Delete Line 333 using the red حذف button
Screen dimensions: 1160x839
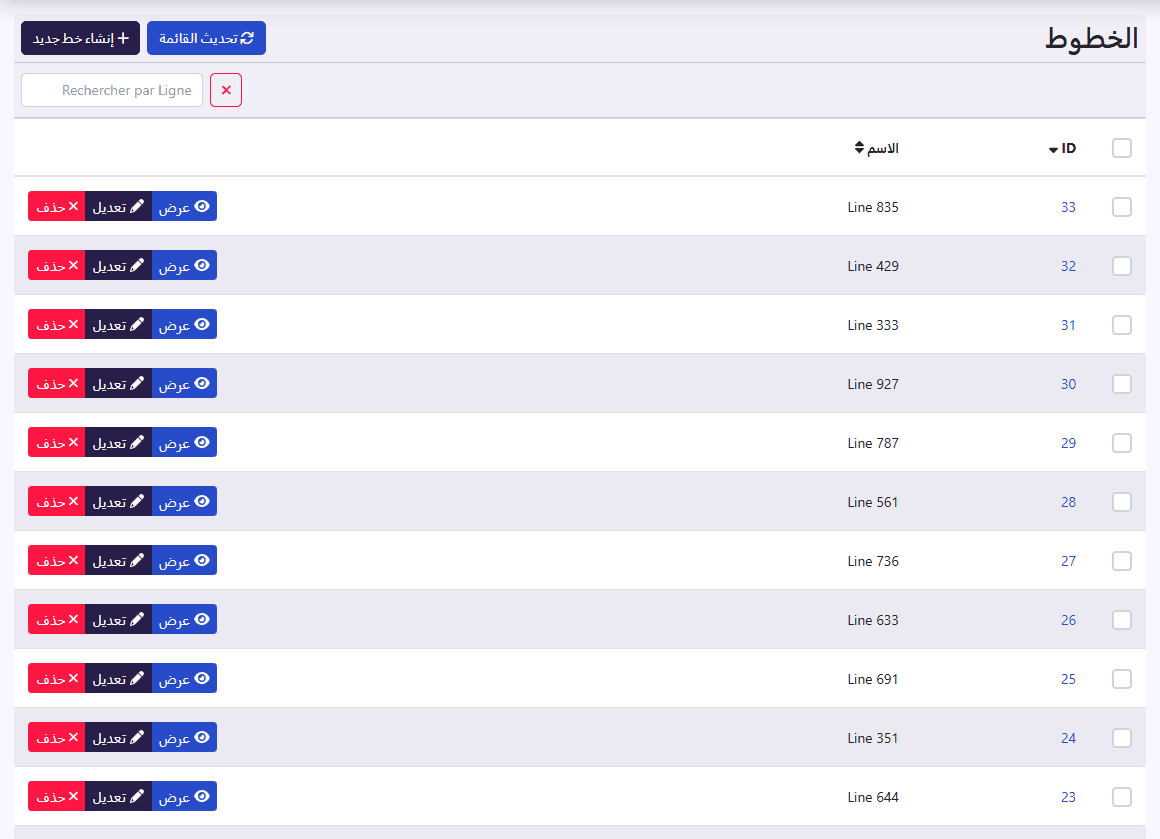pyautogui.click(x=57, y=325)
